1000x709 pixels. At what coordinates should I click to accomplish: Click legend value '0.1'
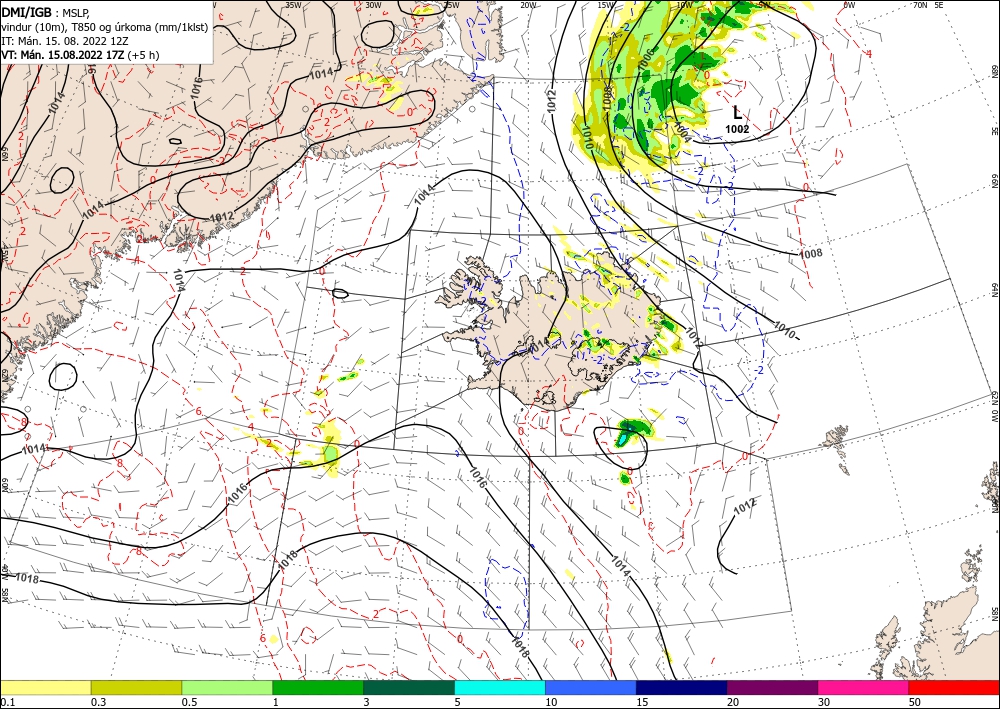coord(7,702)
